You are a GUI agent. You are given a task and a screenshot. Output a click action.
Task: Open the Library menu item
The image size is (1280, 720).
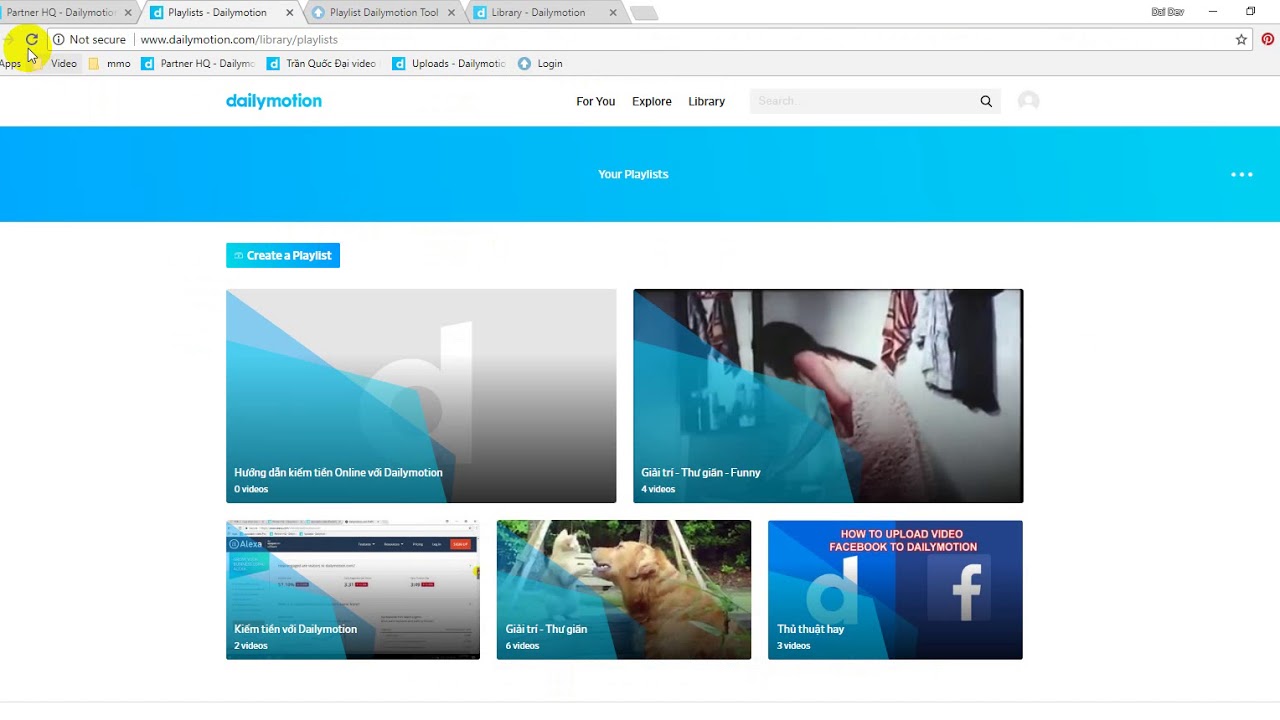pos(706,101)
